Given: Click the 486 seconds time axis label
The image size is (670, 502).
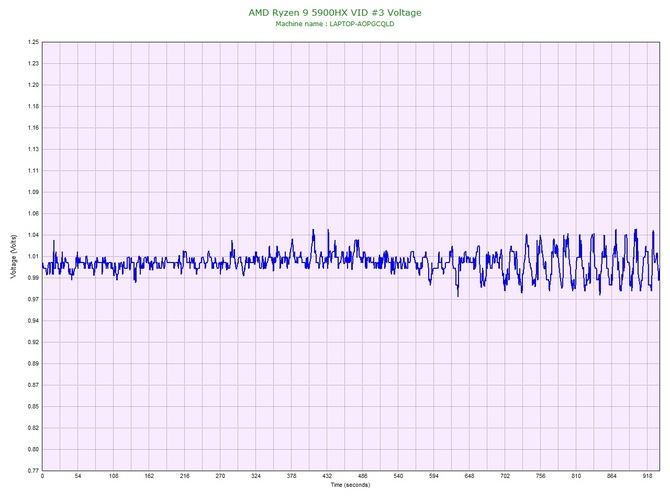Looking at the screenshot, I should [362, 476].
